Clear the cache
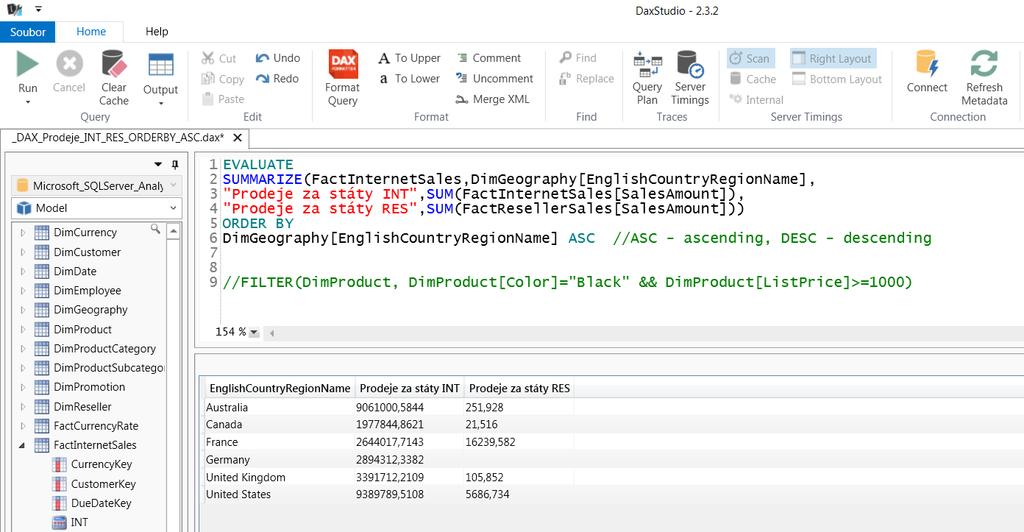 (x=114, y=78)
